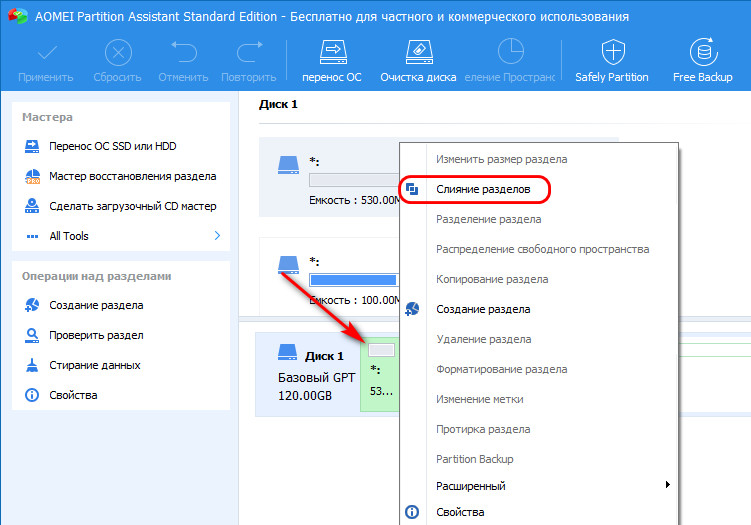Click the Повторить redo arrow
This screenshot has width=751, height=525.
(x=250, y=52)
